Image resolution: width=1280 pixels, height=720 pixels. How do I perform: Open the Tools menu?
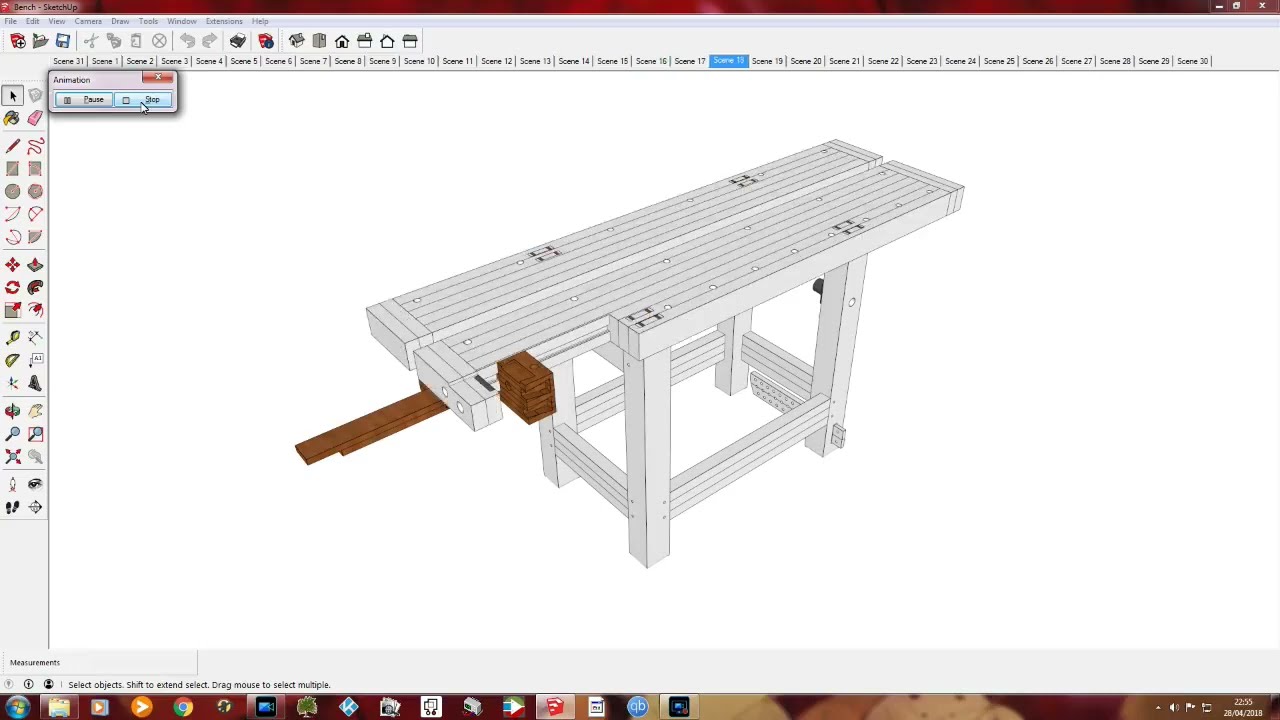[x=148, y=21]
